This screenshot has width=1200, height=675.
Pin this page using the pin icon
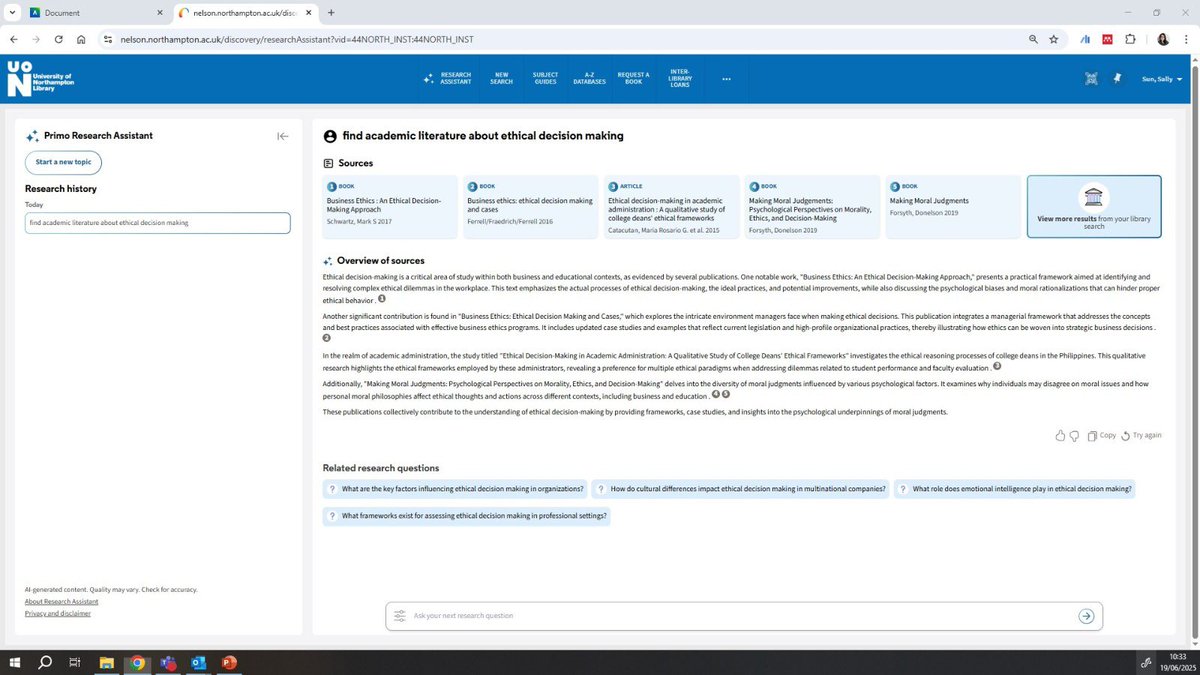click(x=1117, y=78)
